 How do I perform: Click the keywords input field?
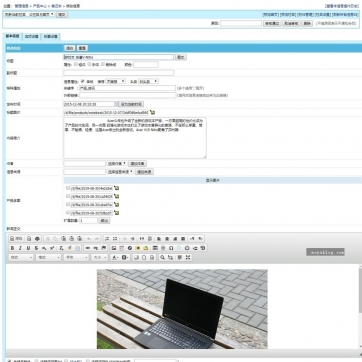[127, 88]
